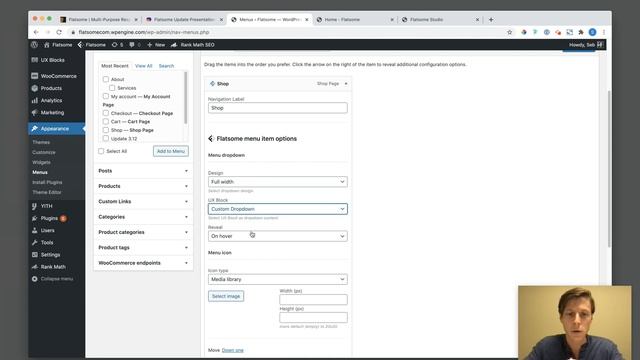Open Rank Math SEO admin bar item
This screenshot has height=360, width=640.
[x=193, y=44]
